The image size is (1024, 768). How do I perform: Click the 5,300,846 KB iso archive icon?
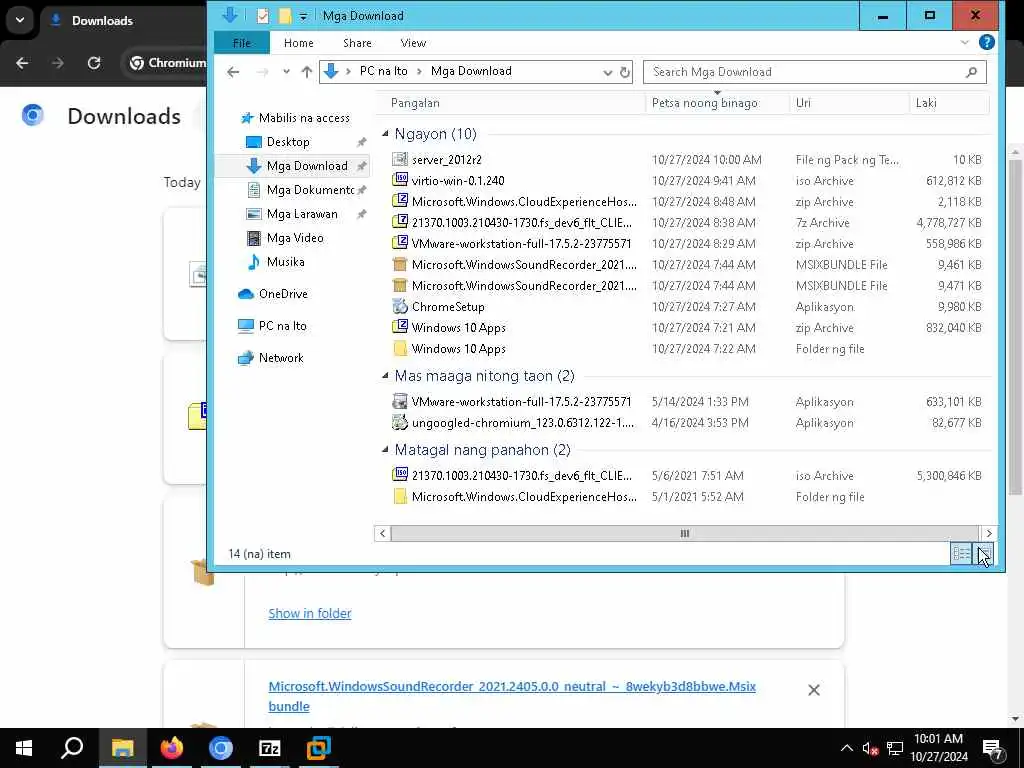[400, 475]
